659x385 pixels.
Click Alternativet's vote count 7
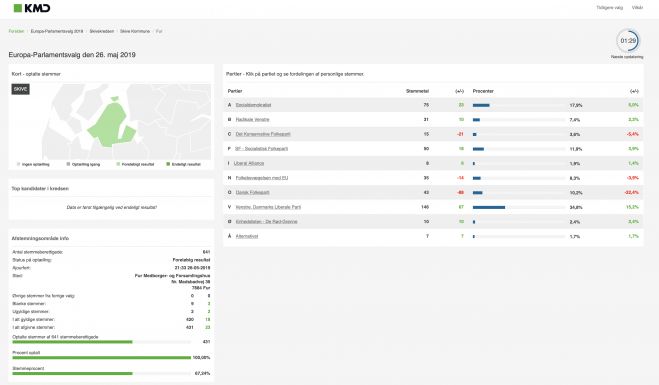coord(427,236)
